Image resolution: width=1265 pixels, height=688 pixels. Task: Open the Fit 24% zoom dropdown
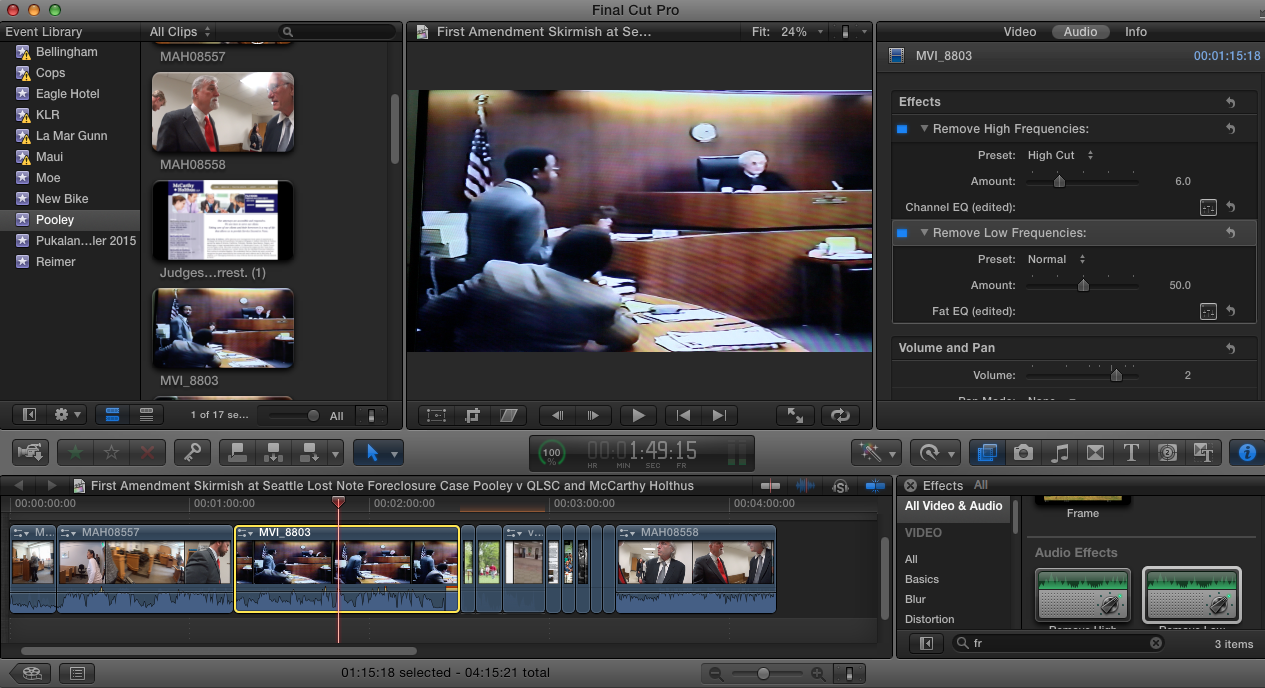coord(789,32)
